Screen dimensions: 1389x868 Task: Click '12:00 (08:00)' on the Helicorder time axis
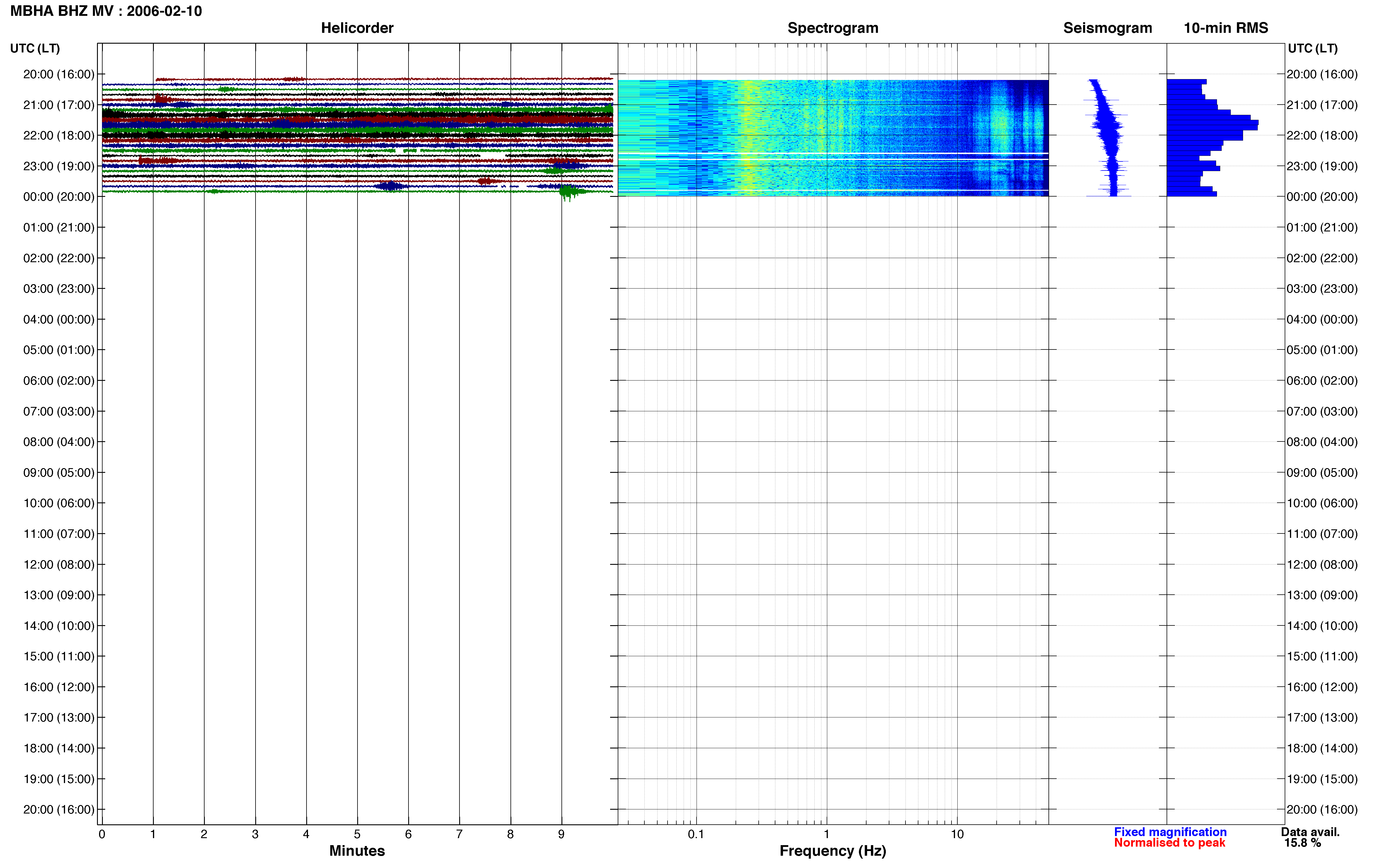click(59, 565)
